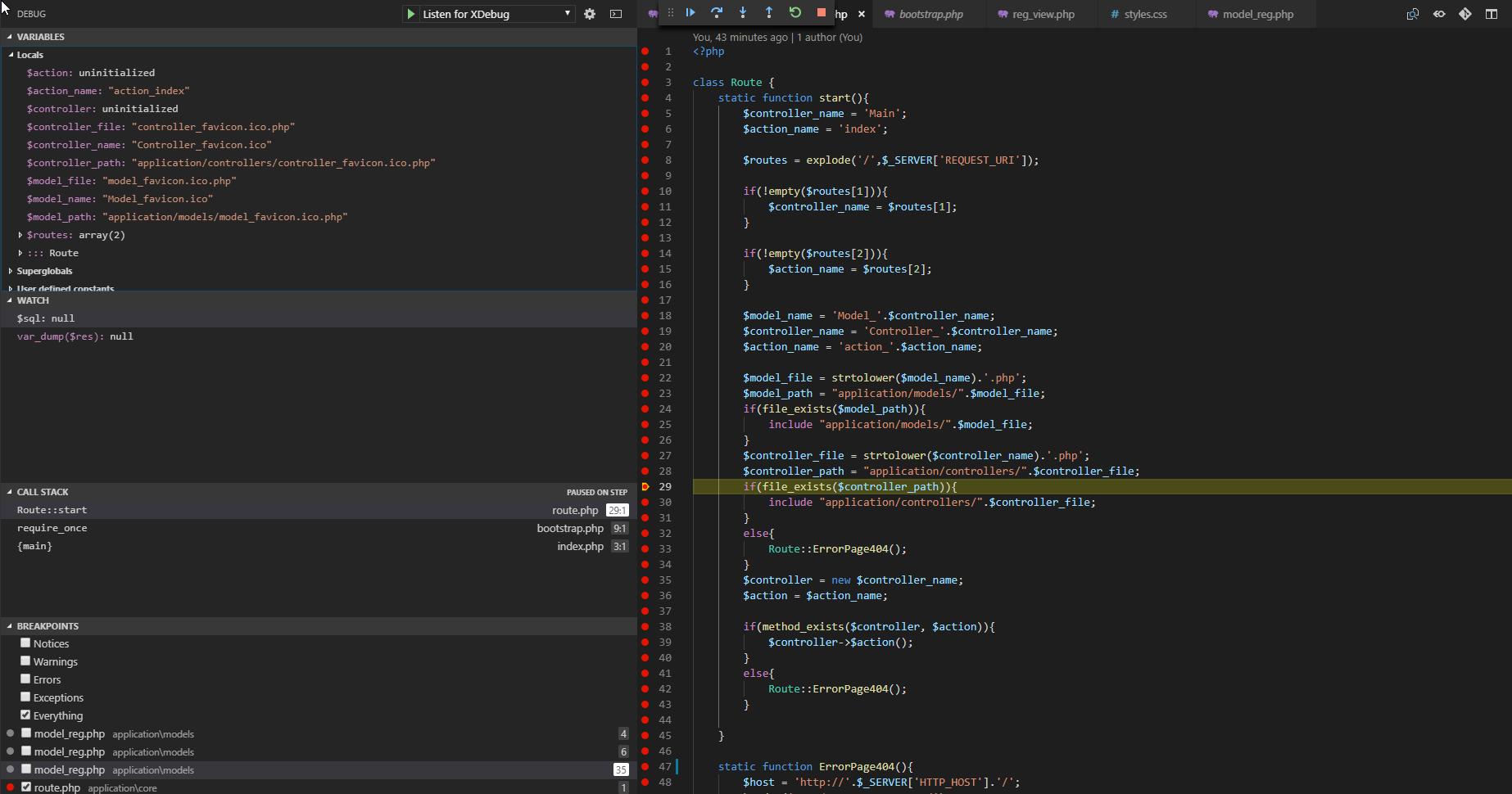The image size is (1512, 794).
Task: Enable the Warnings breakpoint checkbox
Action: [25, 661]
